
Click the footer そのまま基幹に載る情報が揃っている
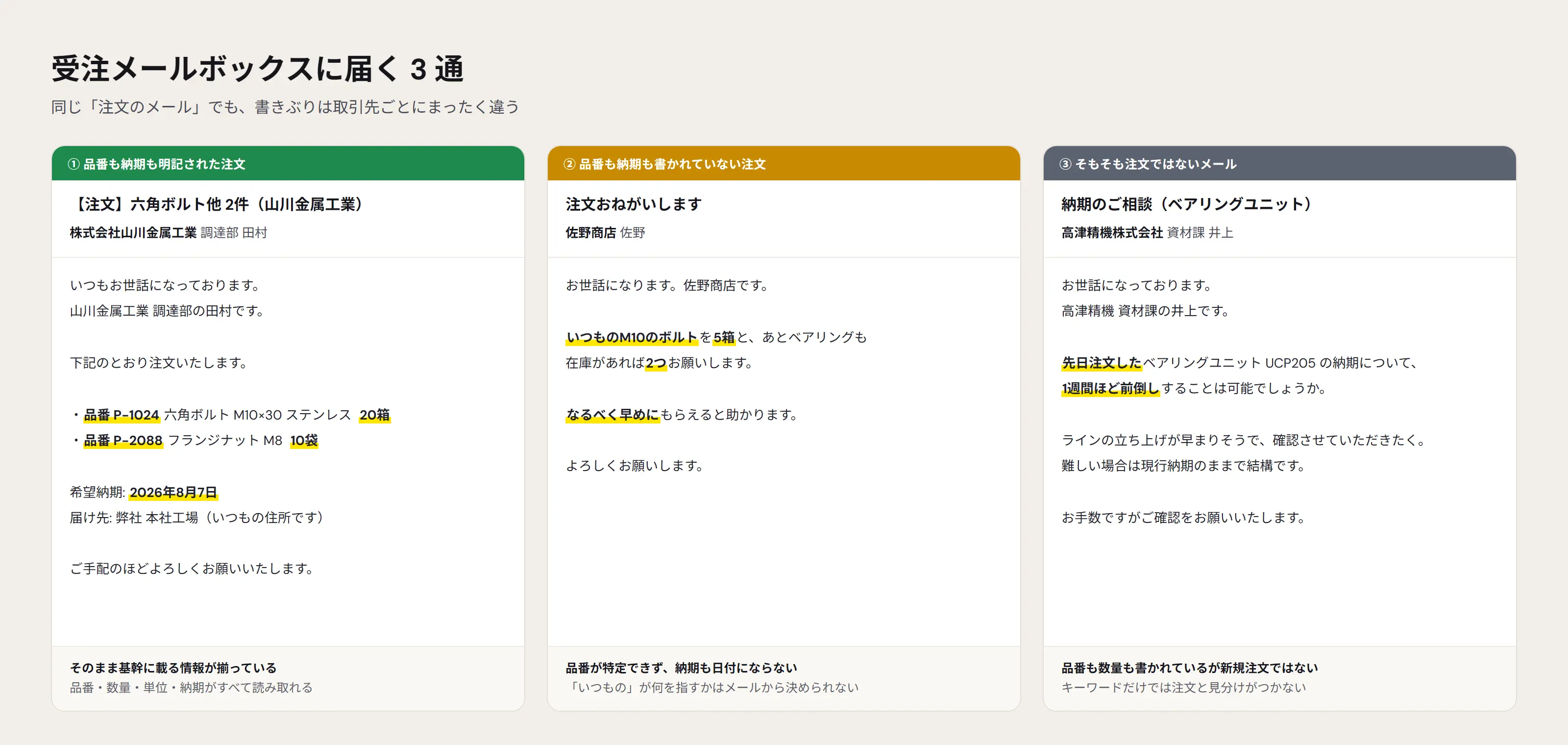pyautogui.click(x=173, y=668)
